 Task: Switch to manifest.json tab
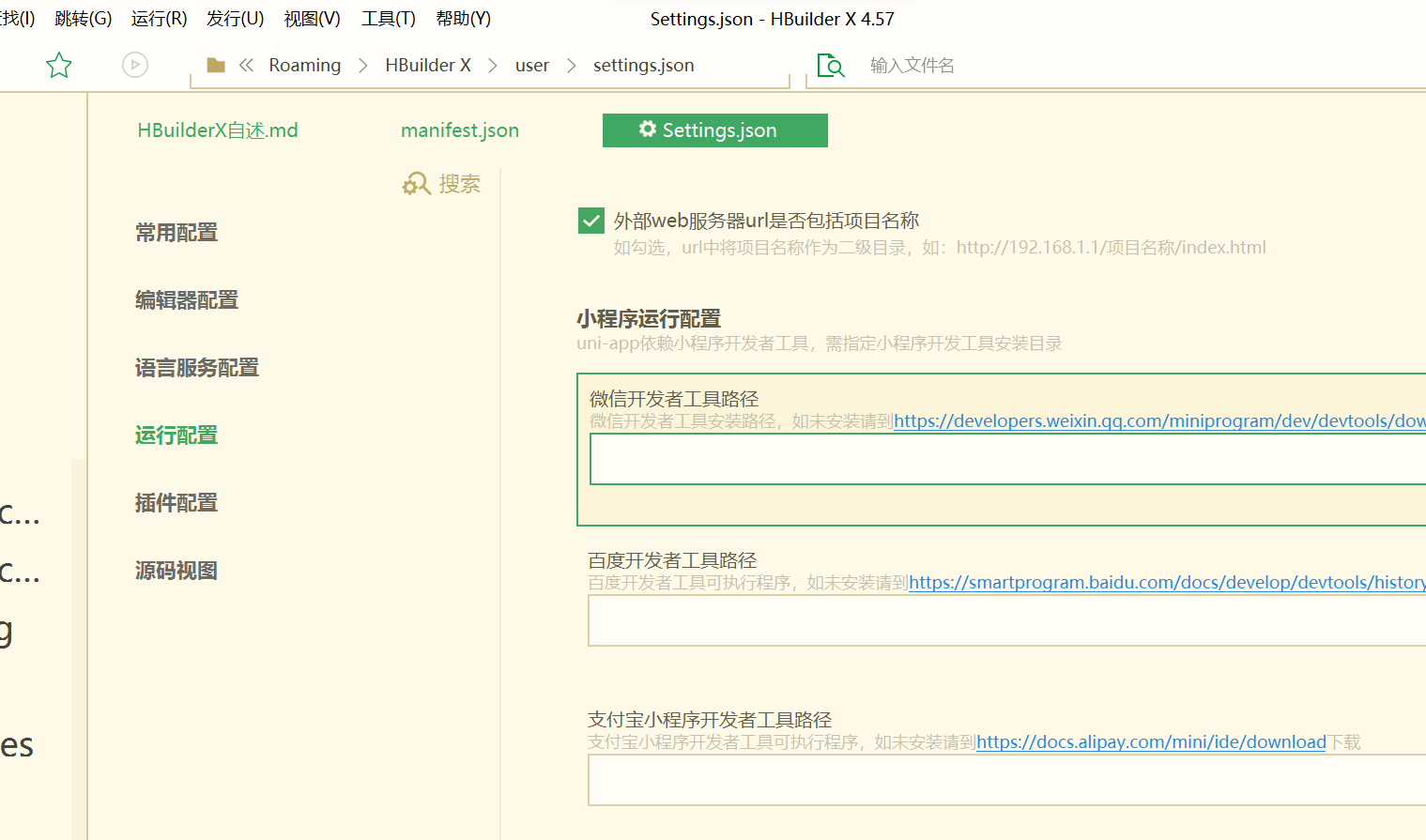[460, 130]
